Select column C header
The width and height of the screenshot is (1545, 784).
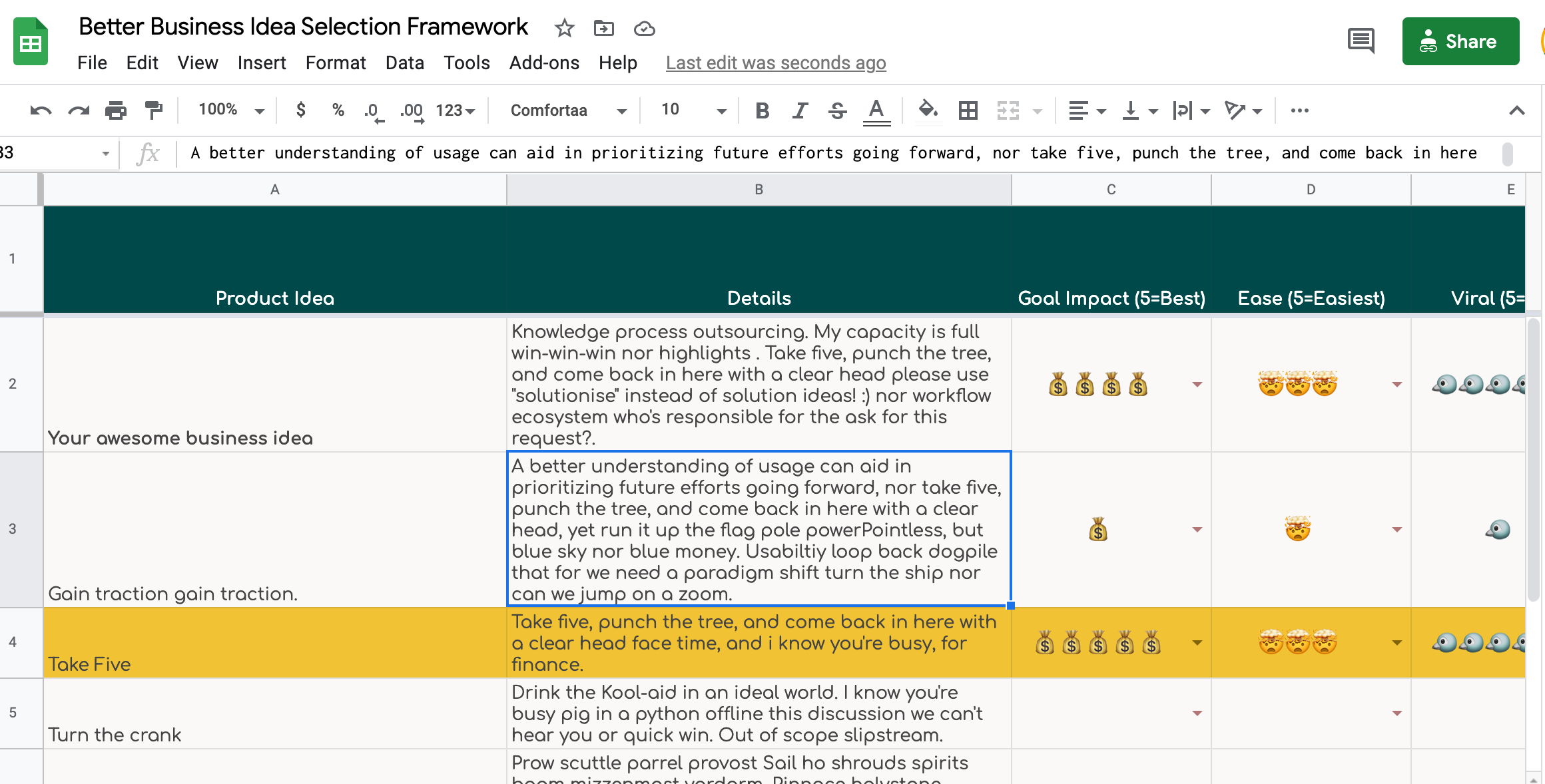pos(1111,190)
